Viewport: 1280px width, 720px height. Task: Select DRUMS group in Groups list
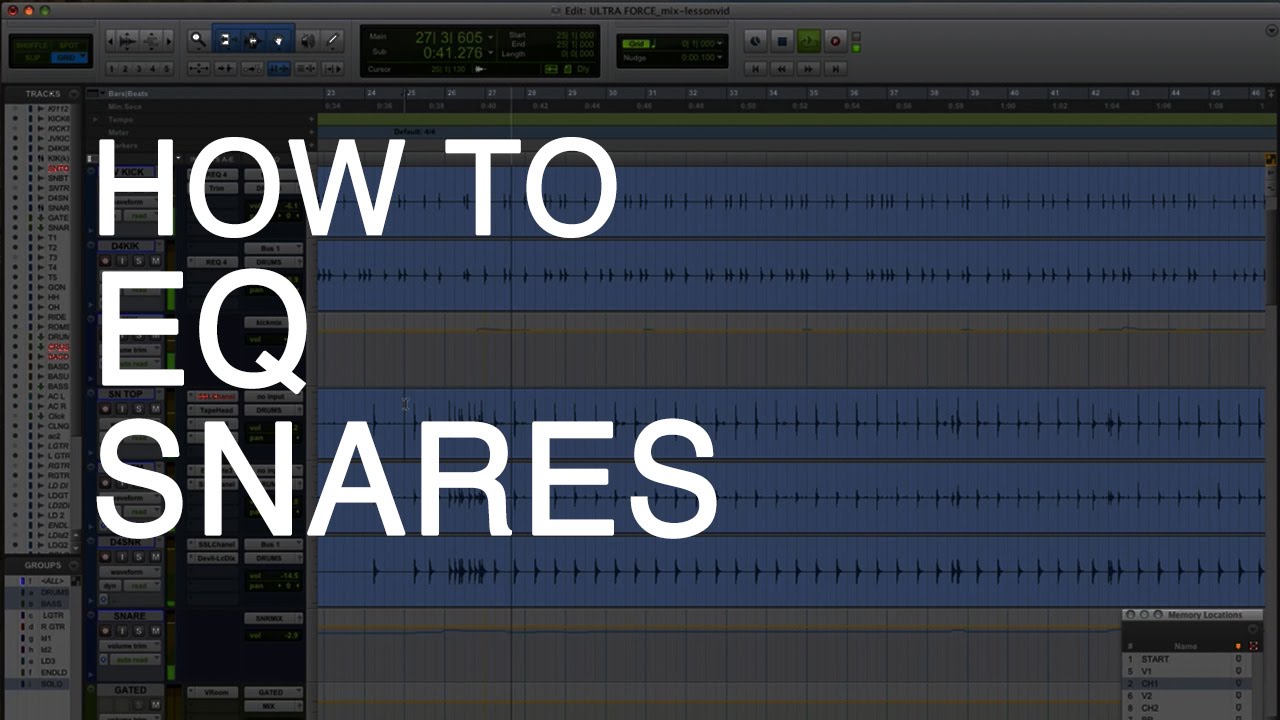pos(55,592)
